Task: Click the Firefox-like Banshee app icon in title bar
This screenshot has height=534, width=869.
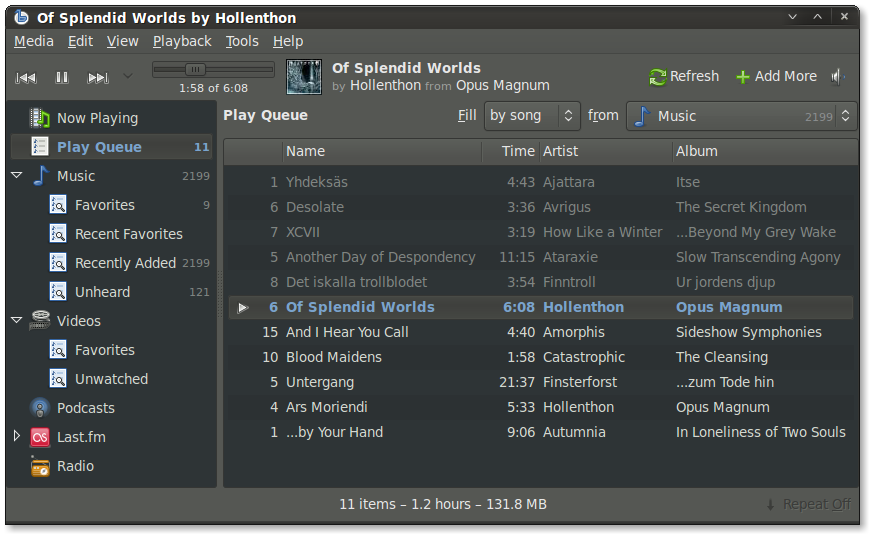Action: tap(21, 17)
